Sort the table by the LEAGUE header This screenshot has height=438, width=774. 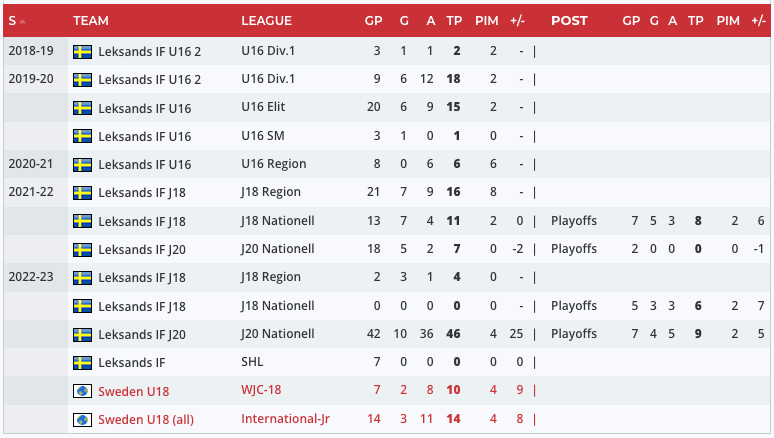click(266, 21)
